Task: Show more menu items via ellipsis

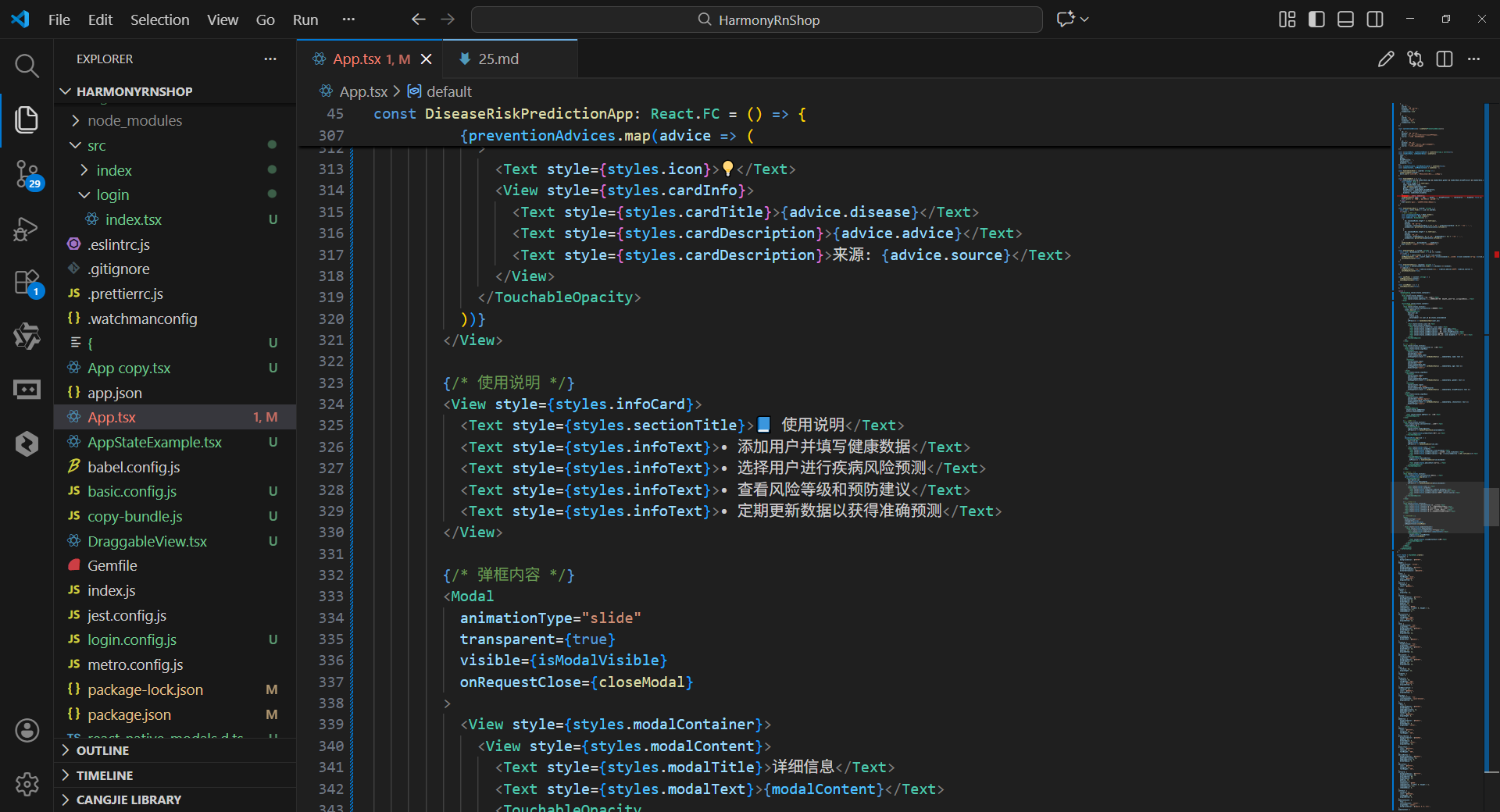Action: [348, 20]
